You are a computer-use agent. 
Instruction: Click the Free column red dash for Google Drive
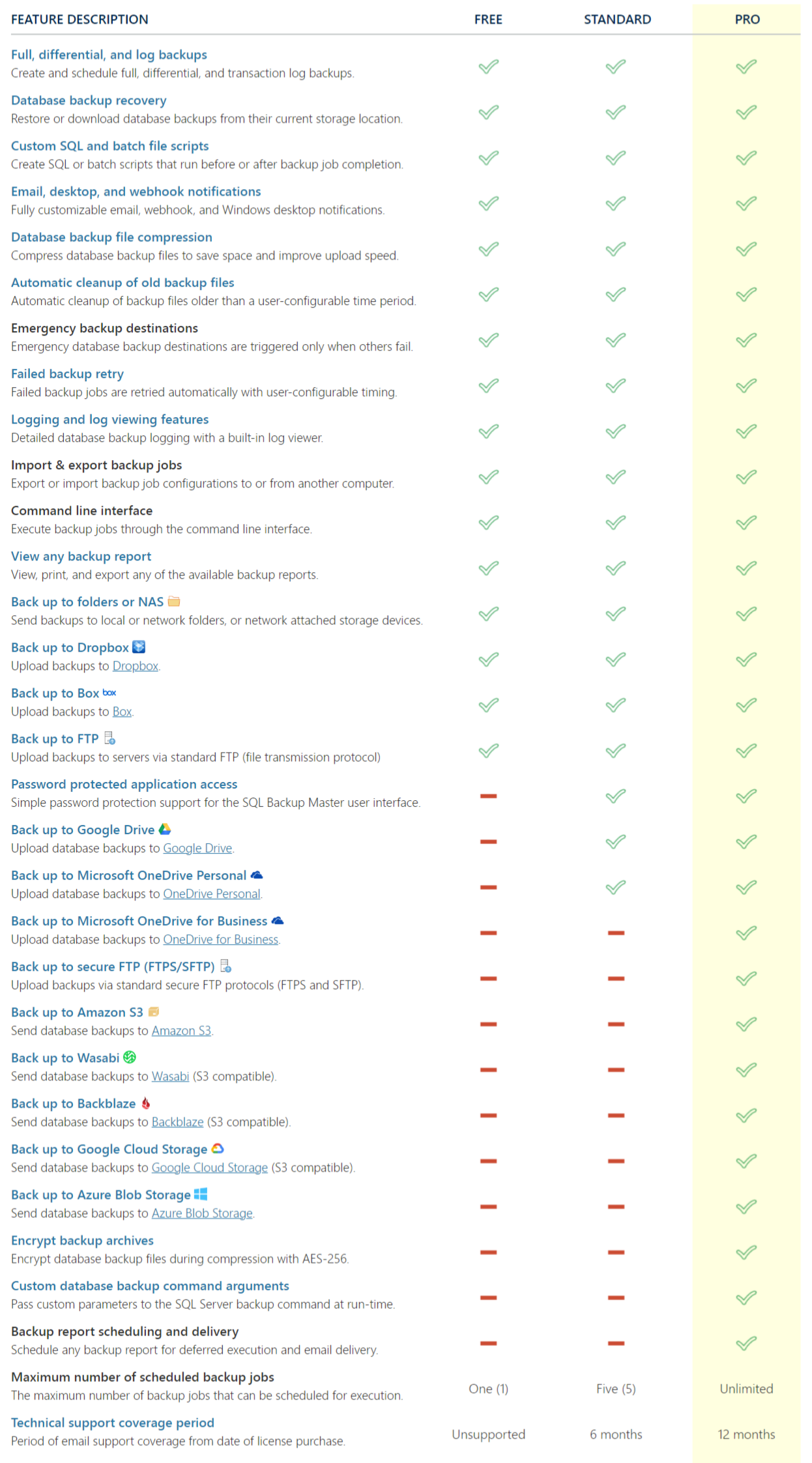488,842
